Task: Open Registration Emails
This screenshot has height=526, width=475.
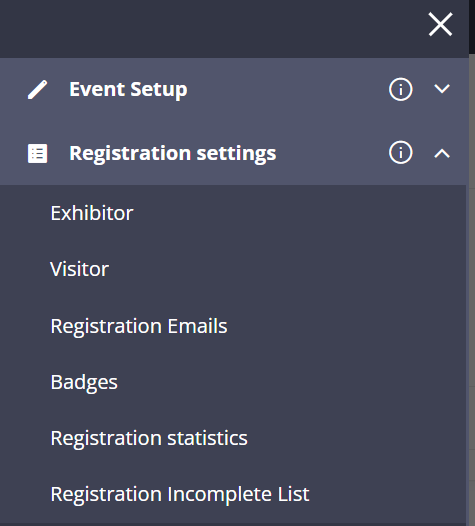Action: click(x=139, y=326)
